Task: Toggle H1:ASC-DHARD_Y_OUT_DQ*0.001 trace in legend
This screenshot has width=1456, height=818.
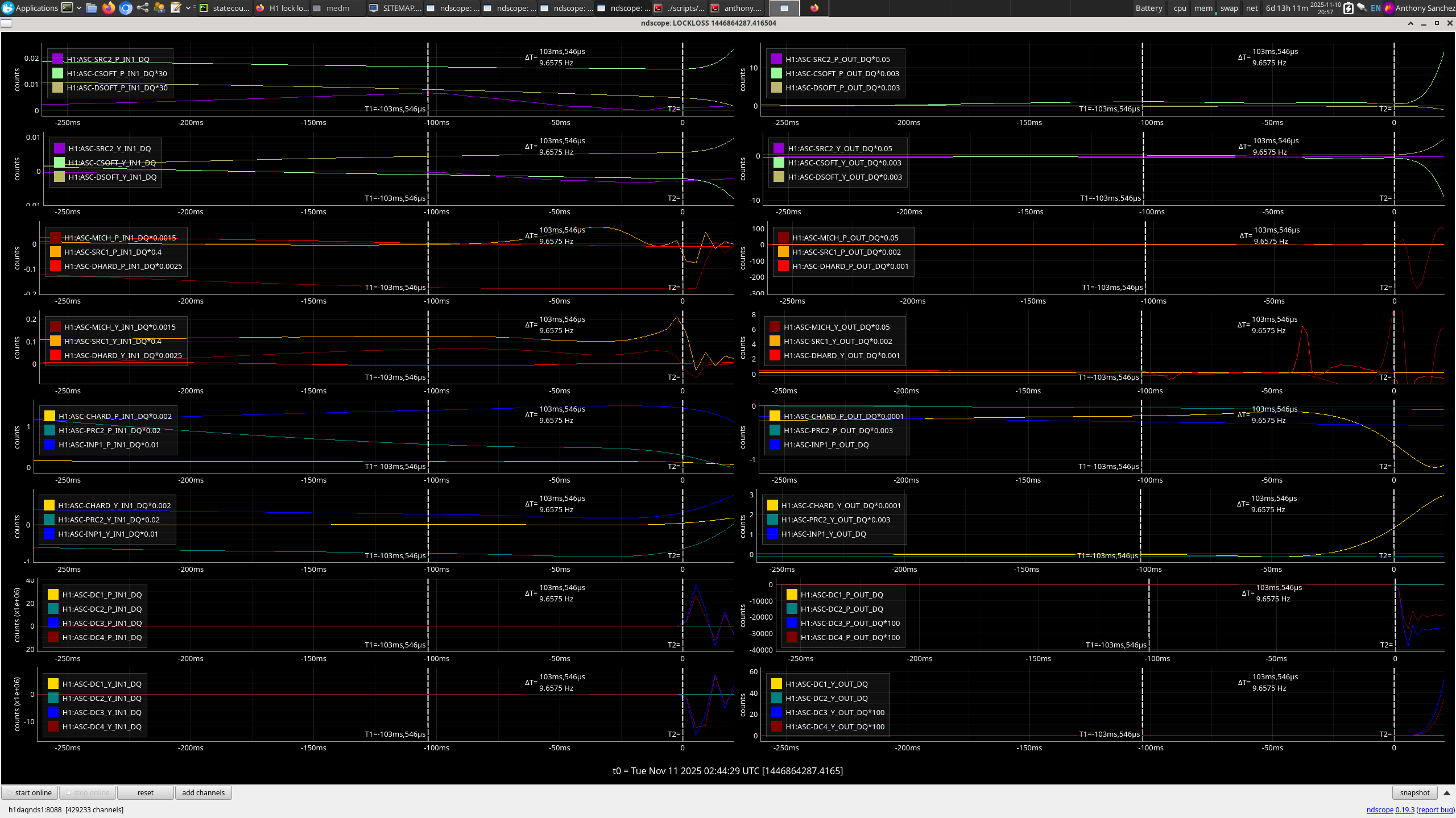Action: click(841, 355)
